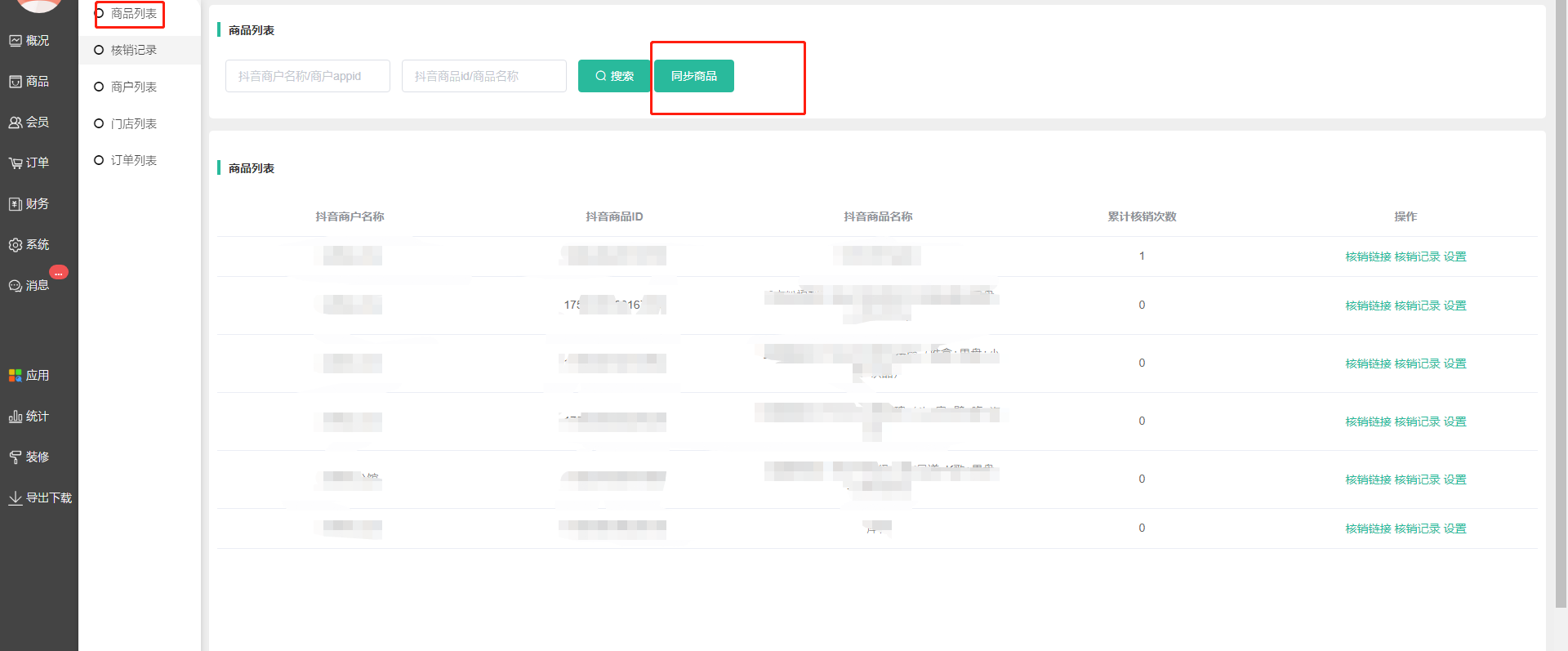This screenshot has width=1568, height=651.
Task: Click the 导出下载 export download icon
Action: pyautogui.click(x=16, y=498)
